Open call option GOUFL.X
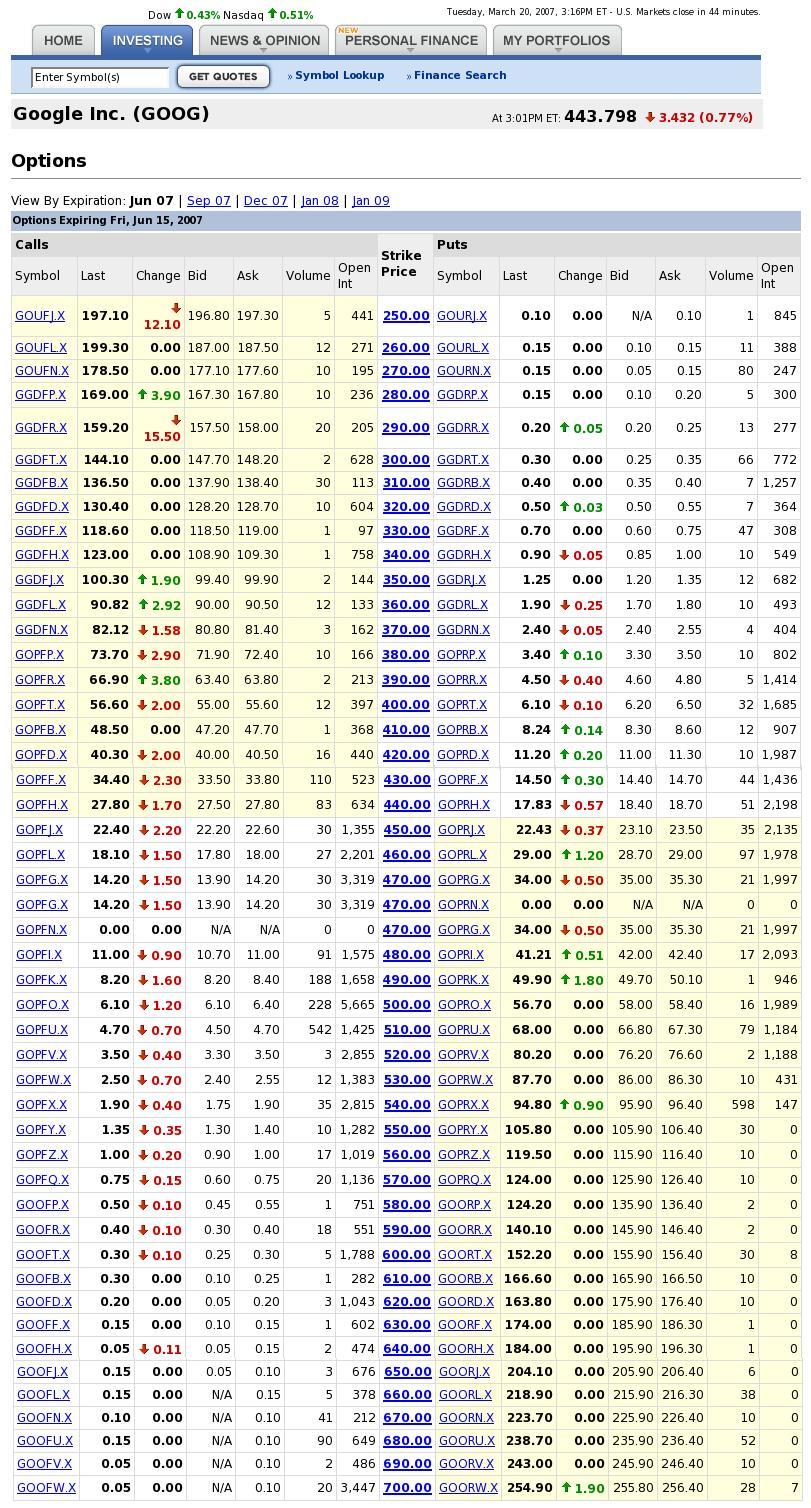 [x=40, y=348]
